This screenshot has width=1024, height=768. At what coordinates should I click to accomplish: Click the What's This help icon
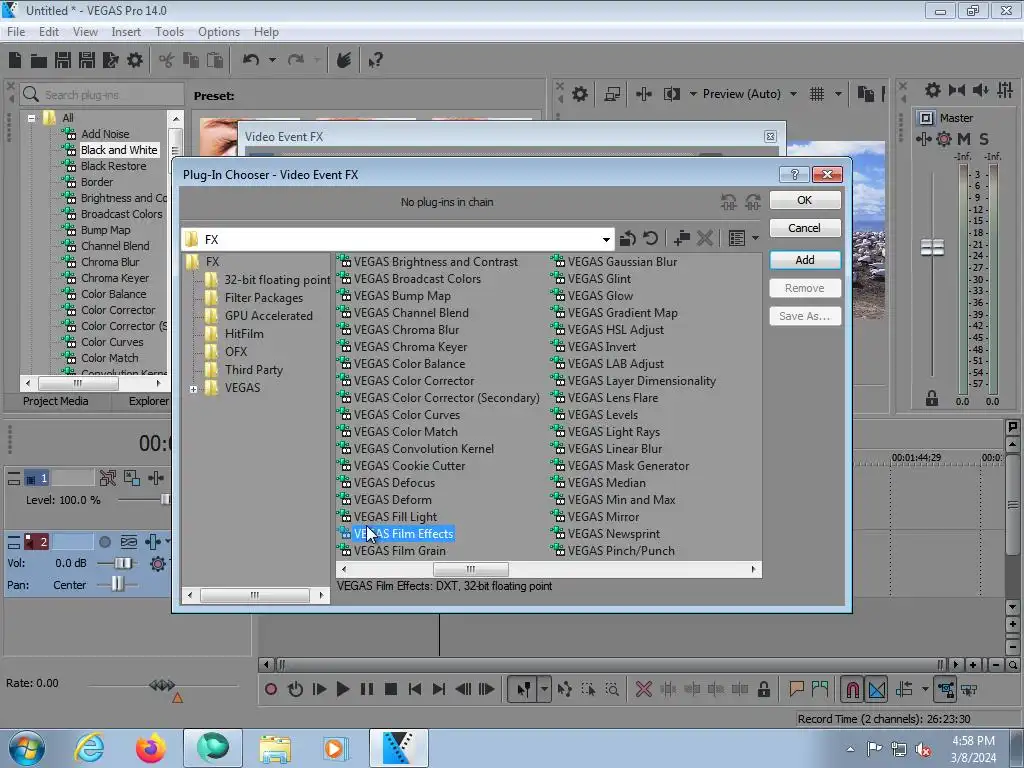click(x=375, y=61)
